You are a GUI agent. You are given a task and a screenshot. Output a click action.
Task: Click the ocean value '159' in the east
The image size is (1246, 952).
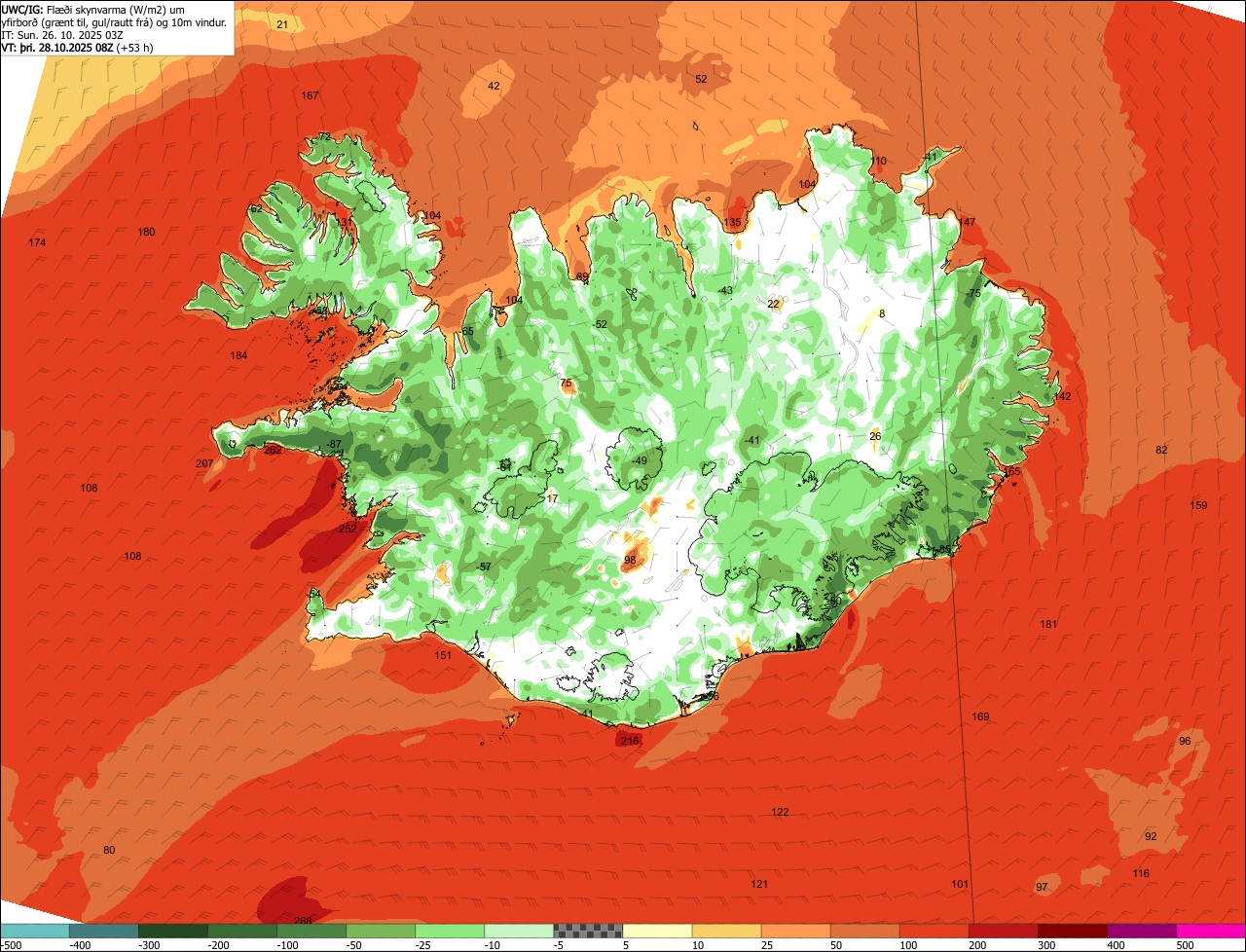[1198, 505]
